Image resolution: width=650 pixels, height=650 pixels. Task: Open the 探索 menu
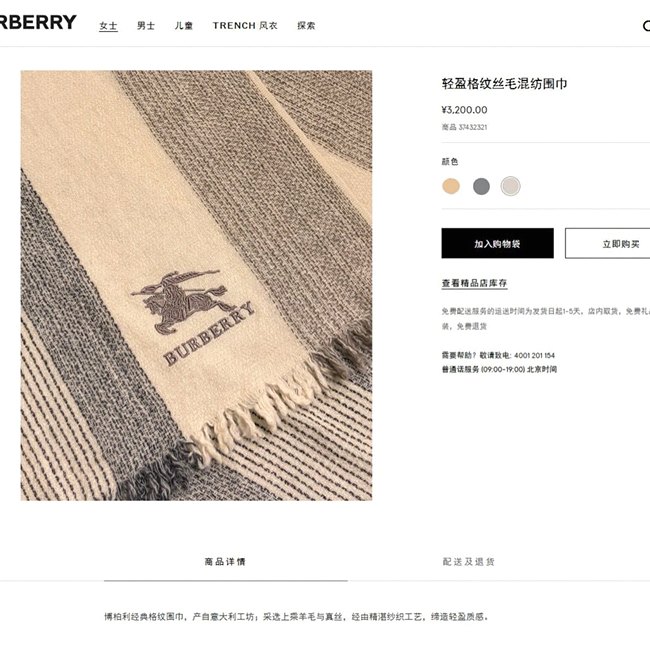click(x=306, y=26)
